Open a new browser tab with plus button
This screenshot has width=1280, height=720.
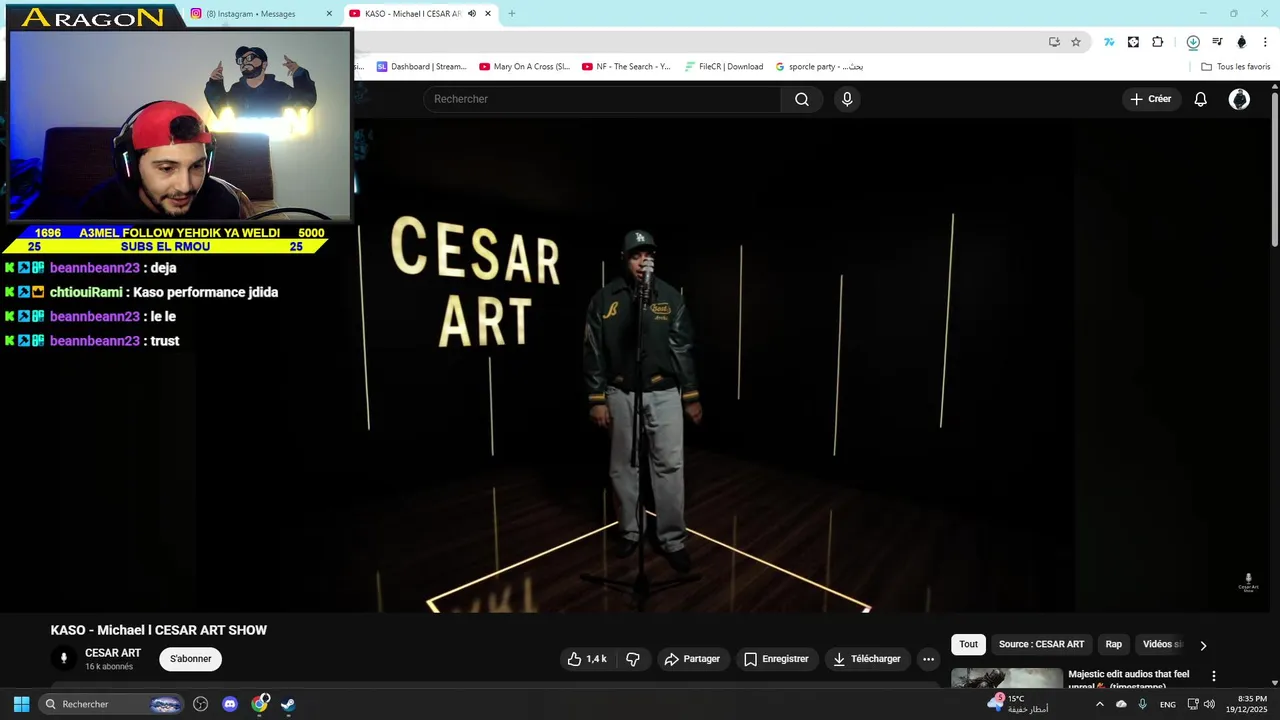pos(512,14)
